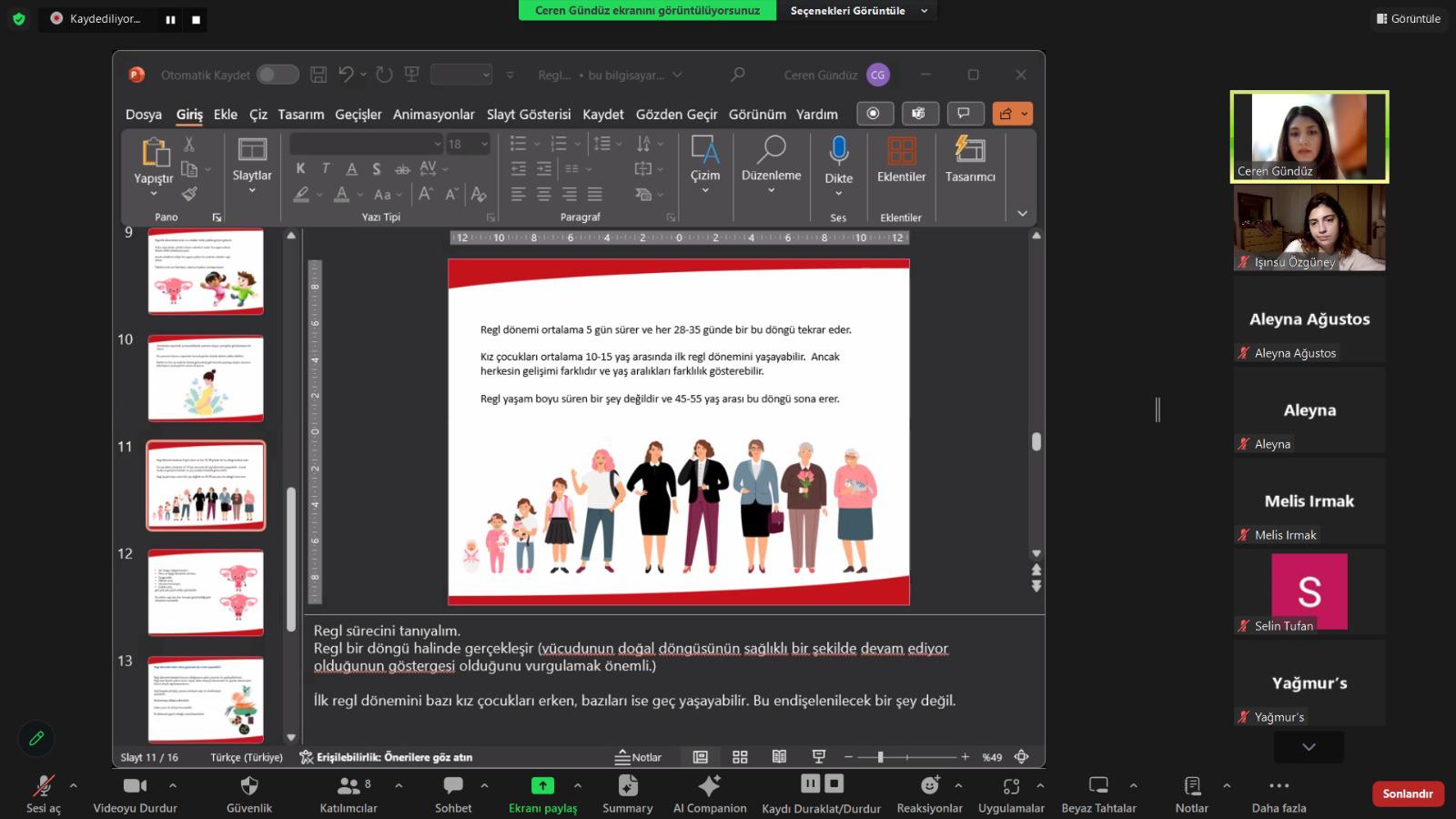Image resolution: width=1456 pixels, height=819 pixels.
Task: Switch to slide sorter view icon
Action: pyautogui.click(x=740, y=757)
